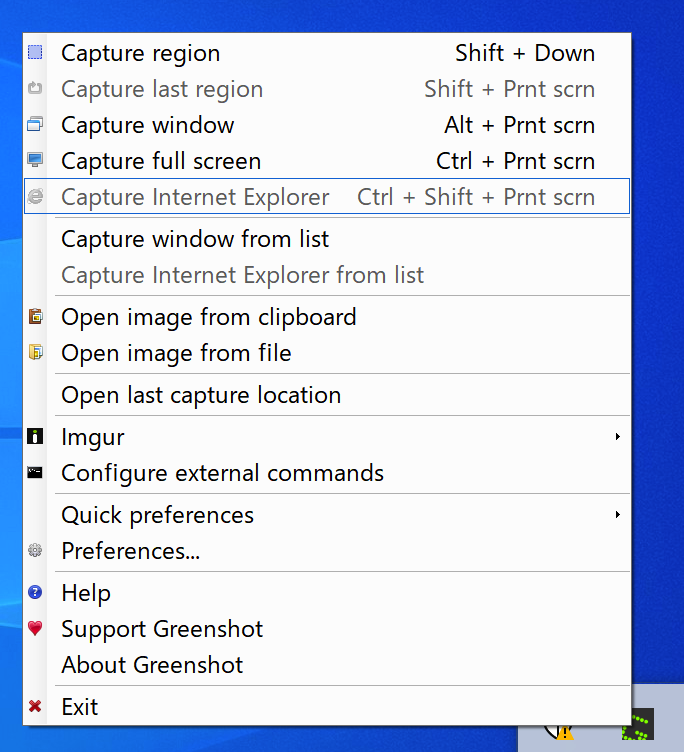Open About Greenshot
Screen dimensions: 684x752
152,665
